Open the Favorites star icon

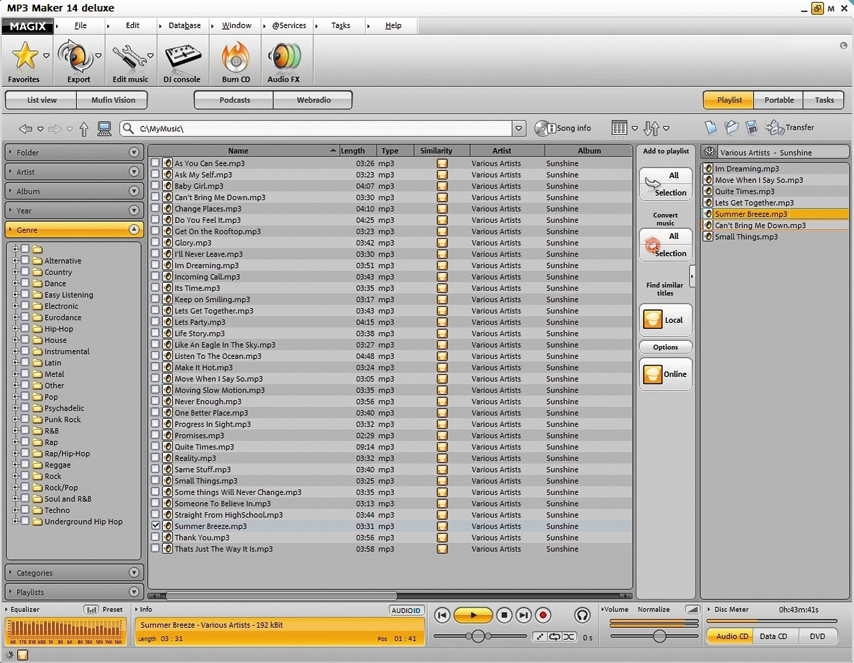point(25,56)
